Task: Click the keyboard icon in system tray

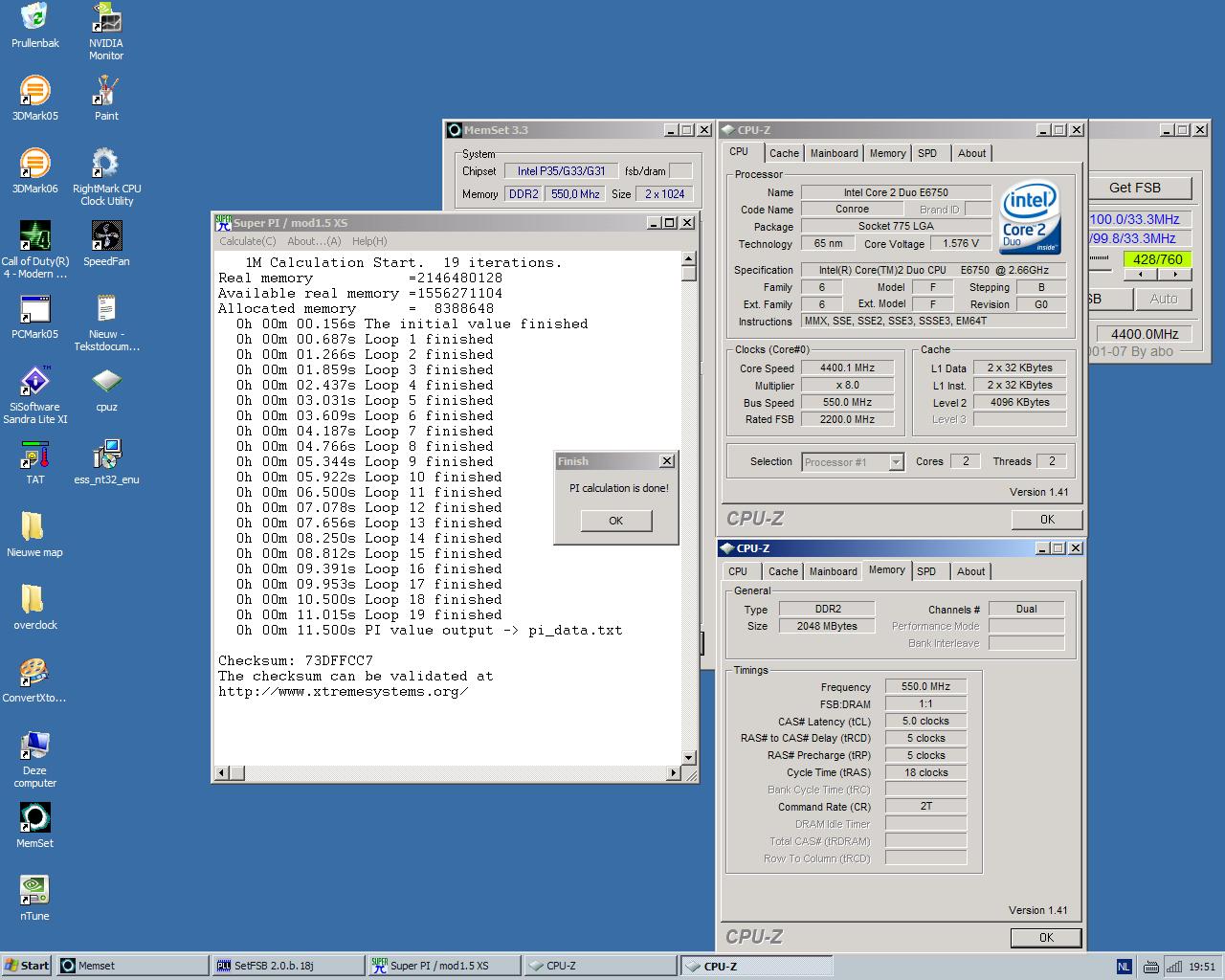Action: click(x=1151, y=967)
